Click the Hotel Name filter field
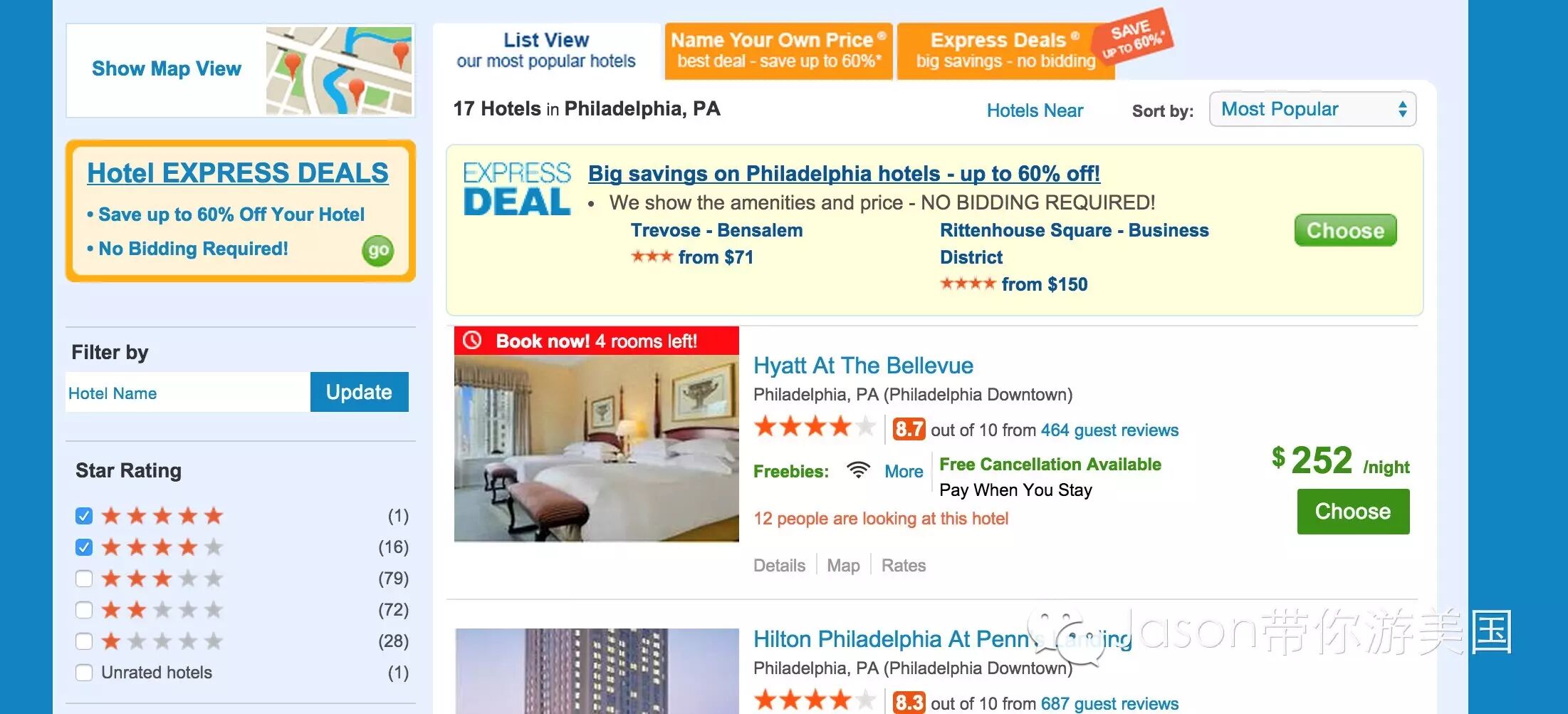This screenshot has height=714, width=1568. pos(188,392)
